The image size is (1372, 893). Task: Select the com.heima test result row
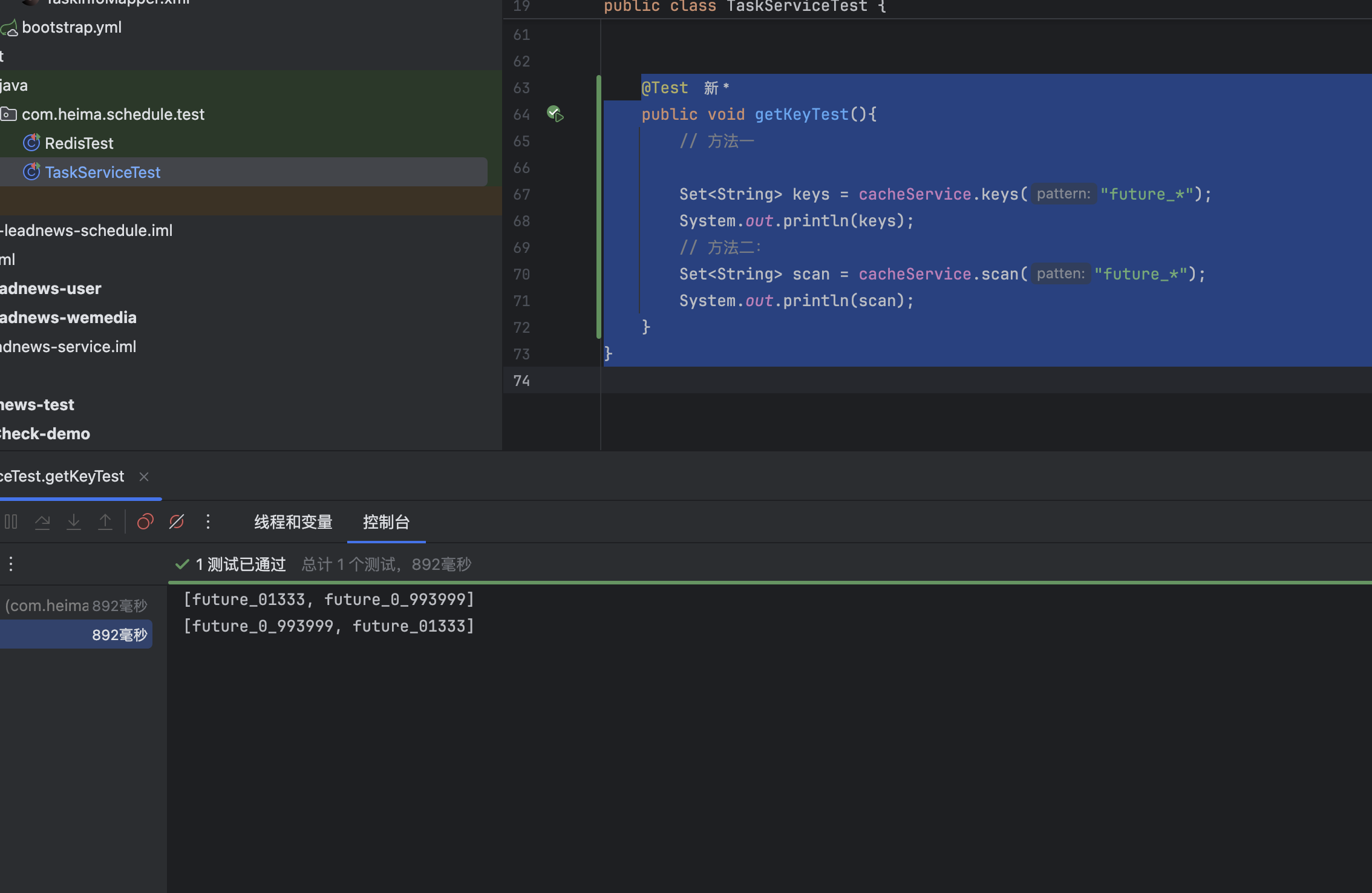tap(76, 606)
